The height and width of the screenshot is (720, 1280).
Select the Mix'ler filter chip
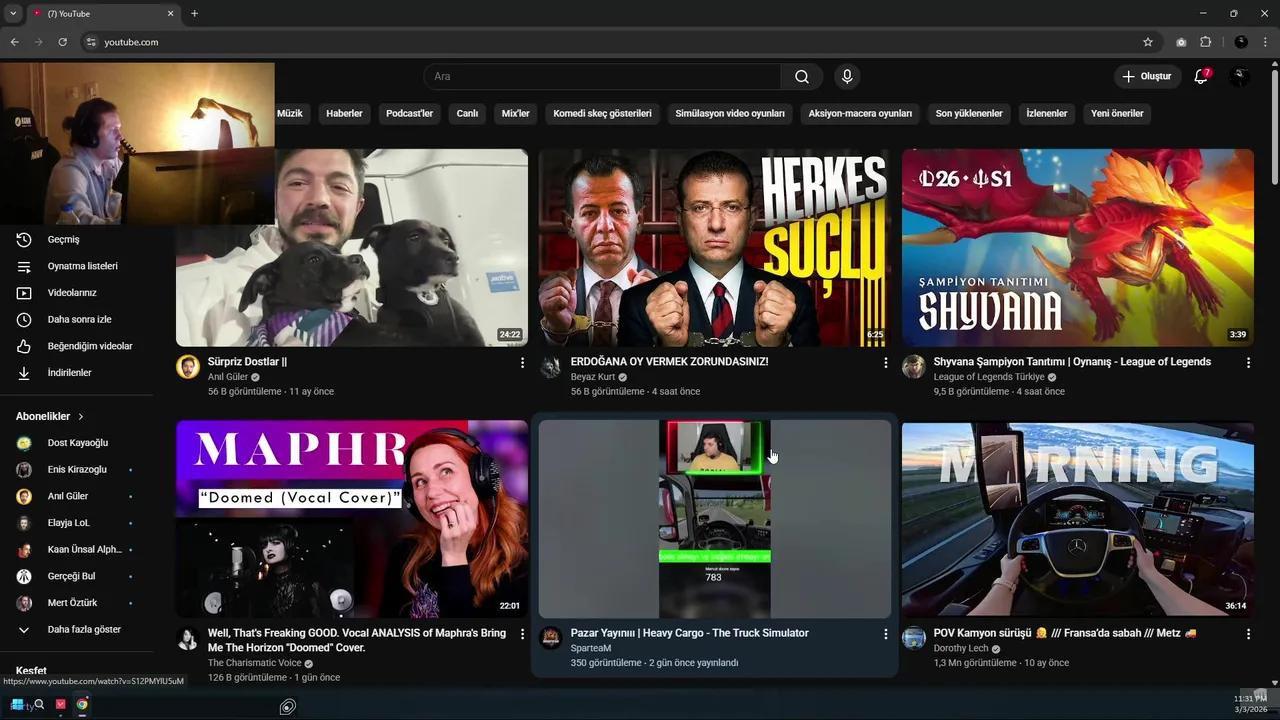516,114
